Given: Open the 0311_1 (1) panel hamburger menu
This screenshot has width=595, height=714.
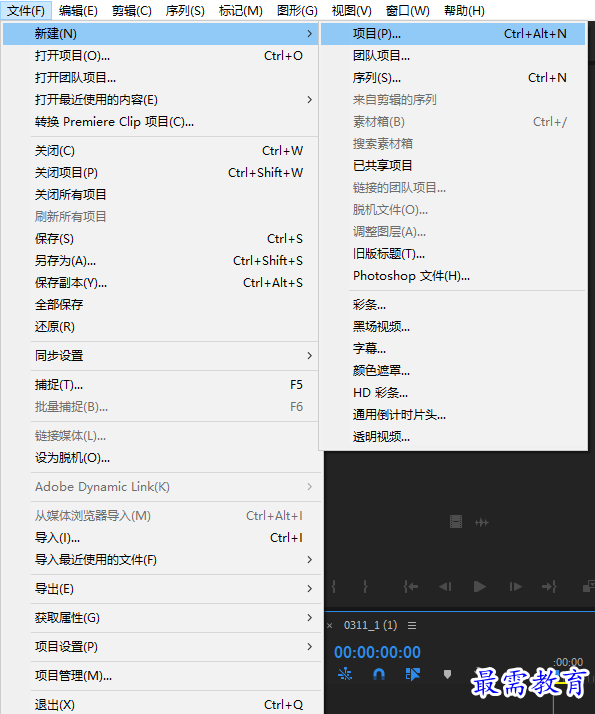Looking at the screenshot, I should click(x=412, y=625).
